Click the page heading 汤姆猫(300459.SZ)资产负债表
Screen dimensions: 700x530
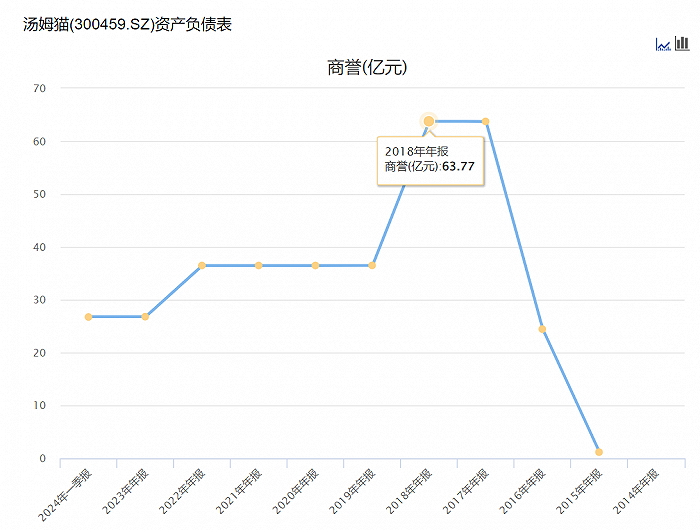coord(127,24)
